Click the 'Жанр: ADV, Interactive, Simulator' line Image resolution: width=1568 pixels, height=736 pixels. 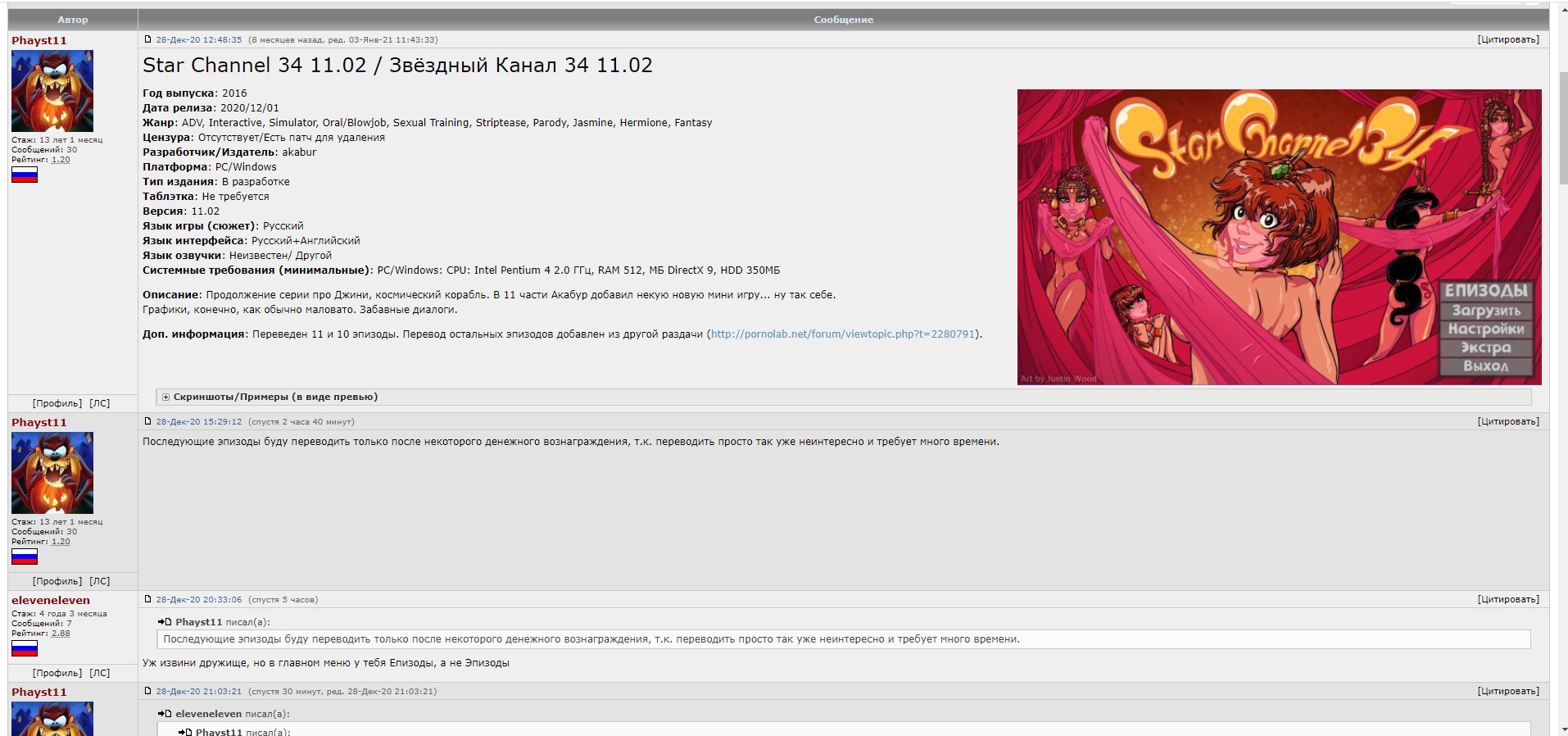pos(428,123)
